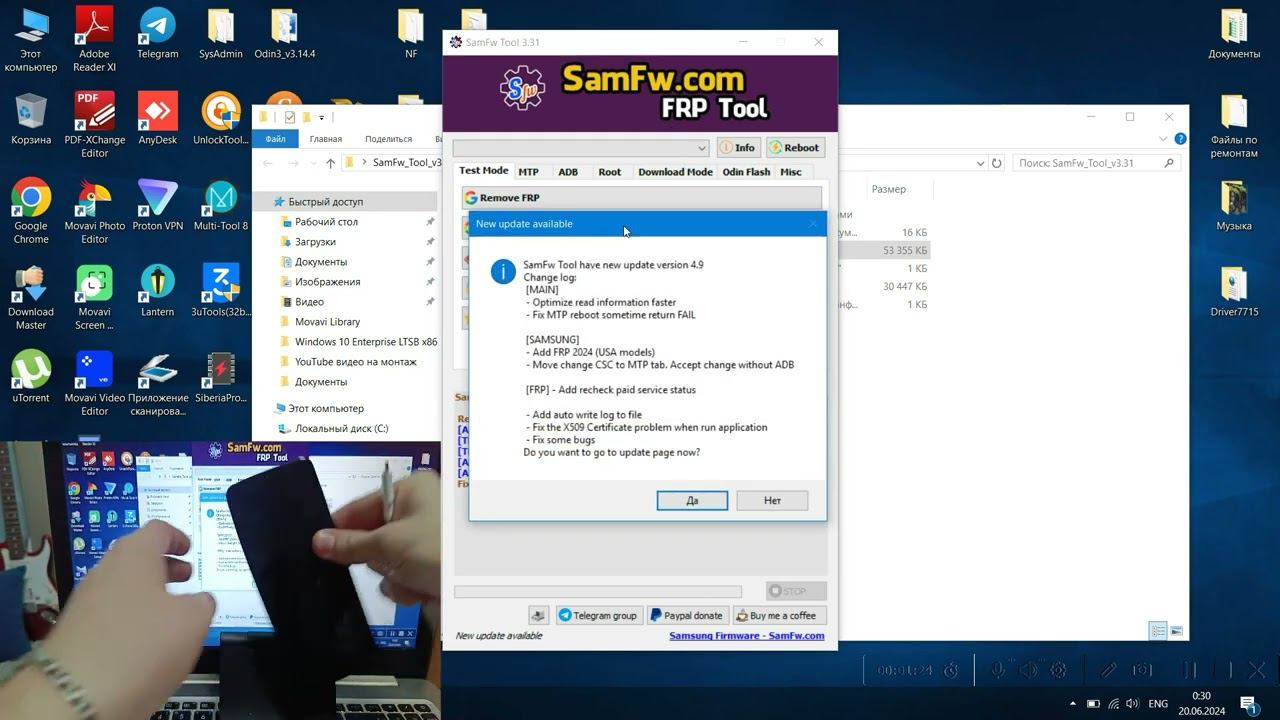Click the Paypal donate button
Image resolution: width=1280 pixels, height=720 pixels.
click(687, 615)
